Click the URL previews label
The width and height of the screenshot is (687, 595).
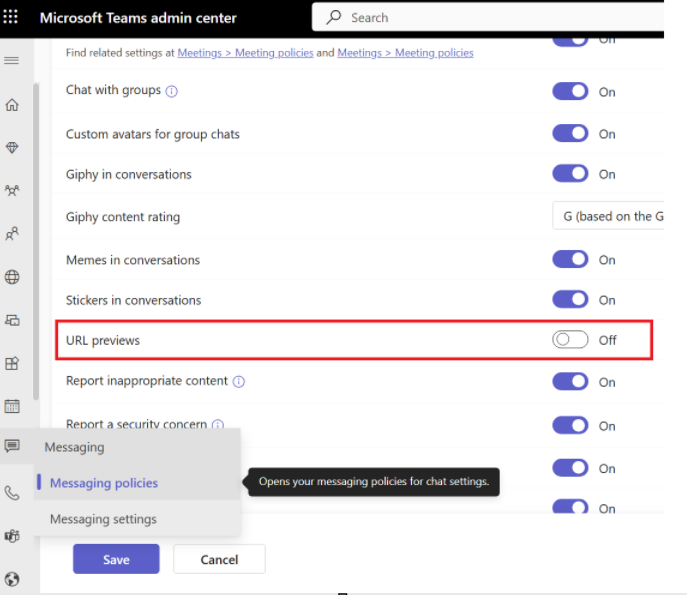[103, 340]
